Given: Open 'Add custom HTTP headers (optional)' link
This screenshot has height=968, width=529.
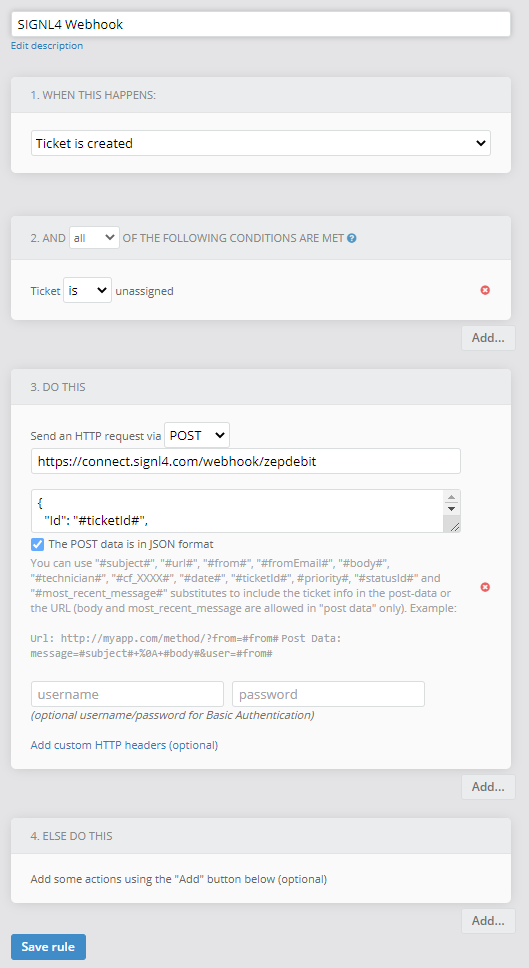Looking at the screenshot, I should [x=124, y=745].
